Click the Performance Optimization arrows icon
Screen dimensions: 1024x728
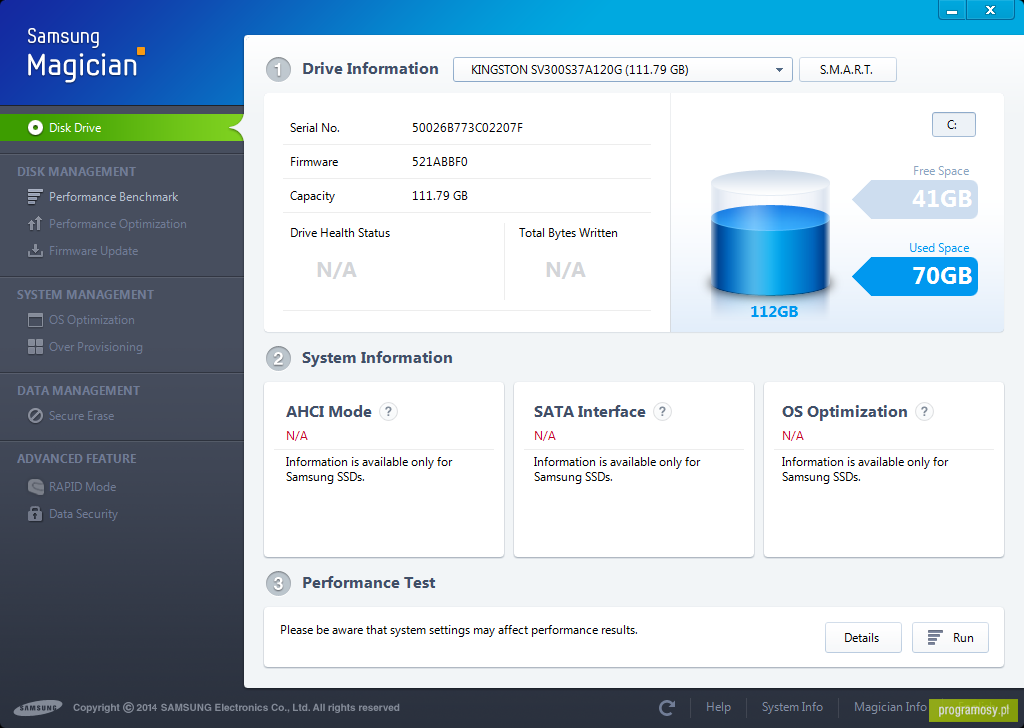tap(35, 224)
